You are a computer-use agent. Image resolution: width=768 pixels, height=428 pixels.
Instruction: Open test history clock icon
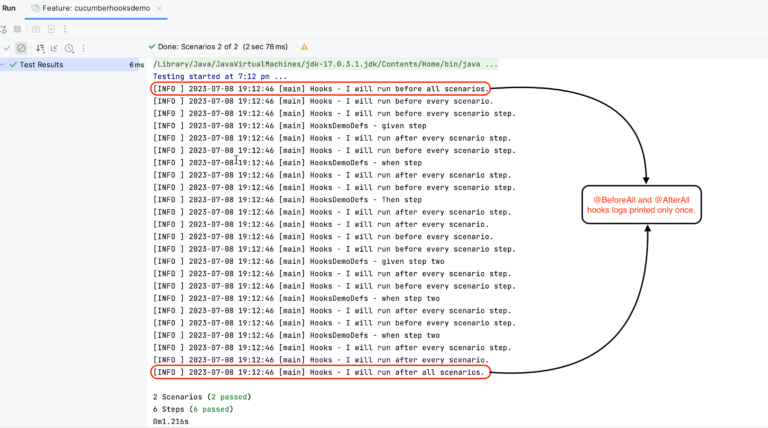[69, 47]
